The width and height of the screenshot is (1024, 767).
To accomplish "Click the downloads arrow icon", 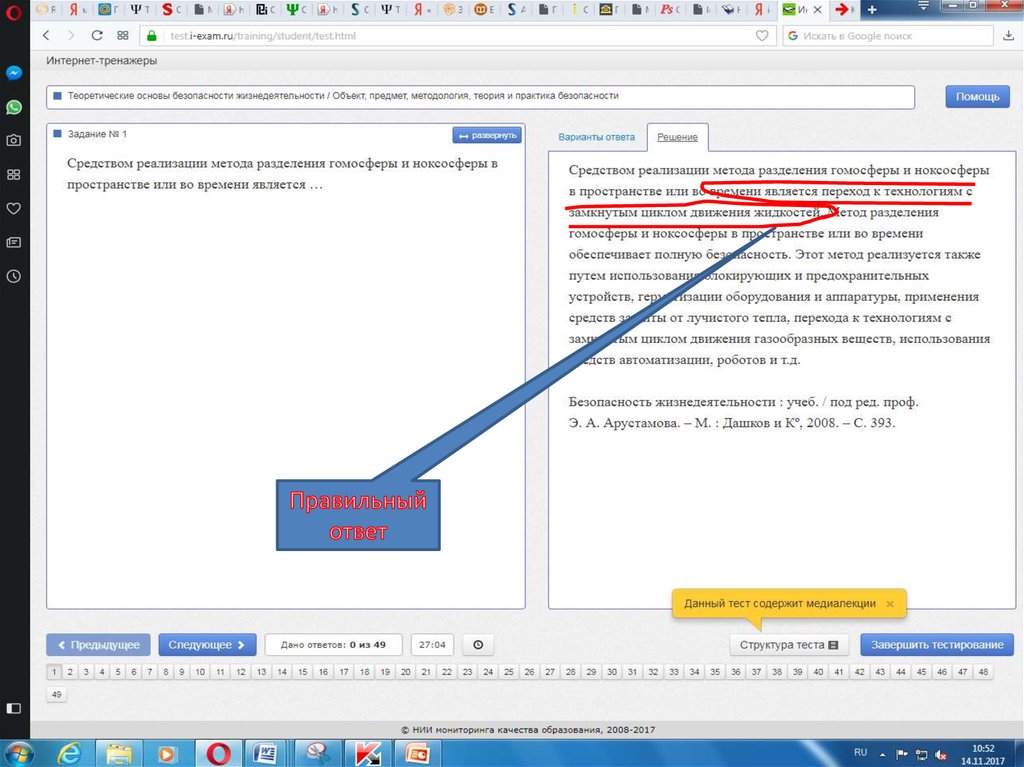I will tap(1009, 35).
